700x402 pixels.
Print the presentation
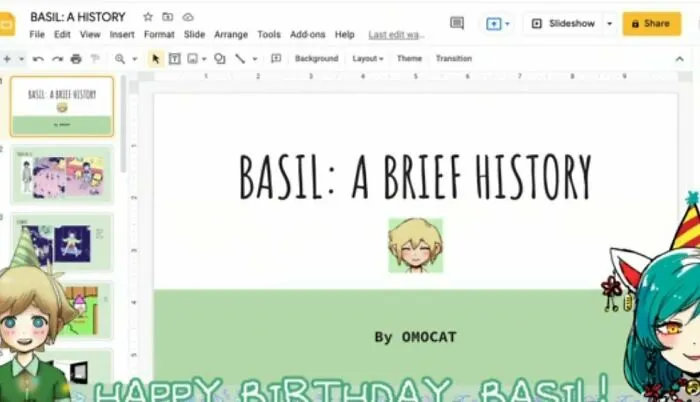click(76, 59)
